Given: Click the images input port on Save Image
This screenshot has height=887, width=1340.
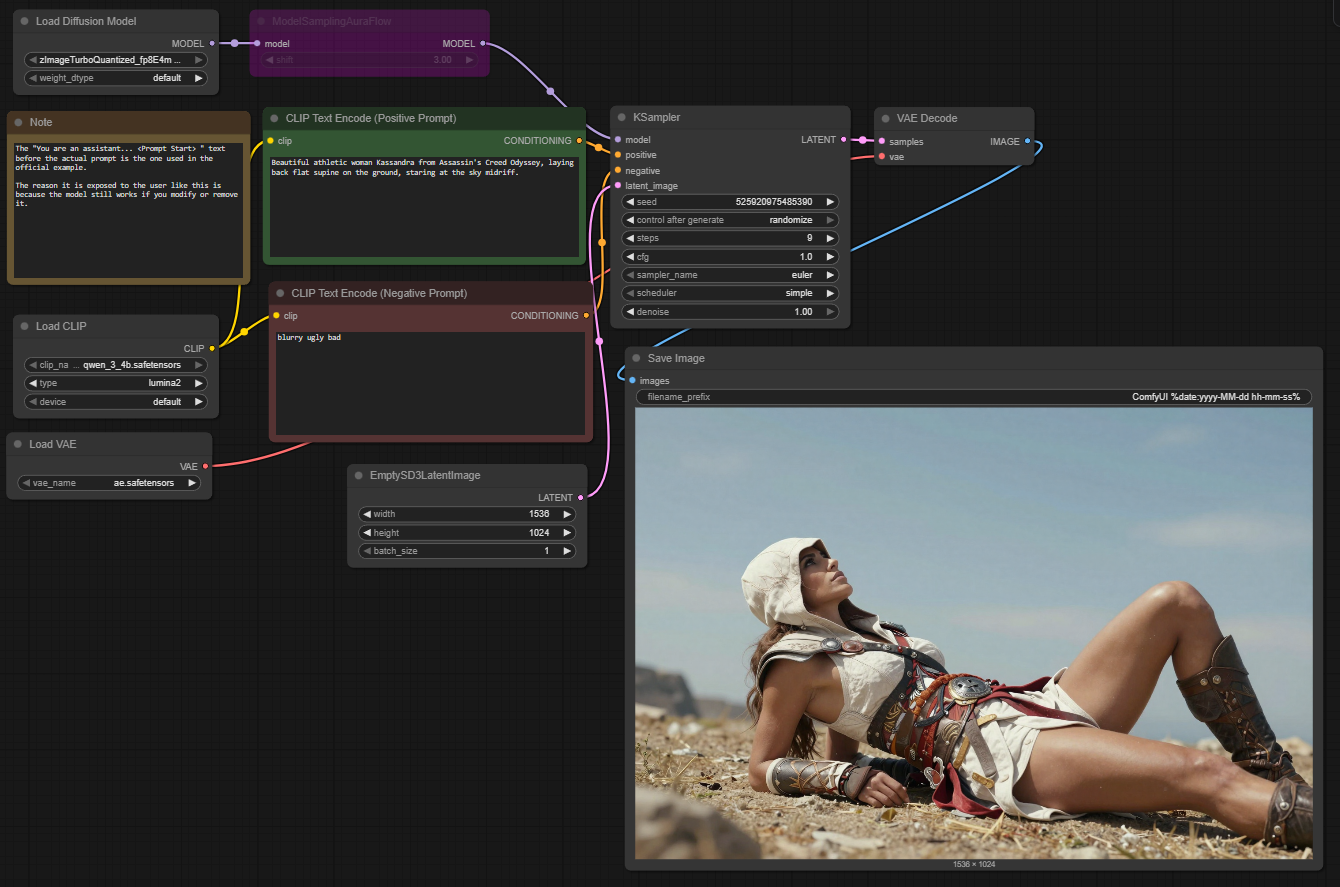Looking at the screenshot, I should [x=632, y=380].
